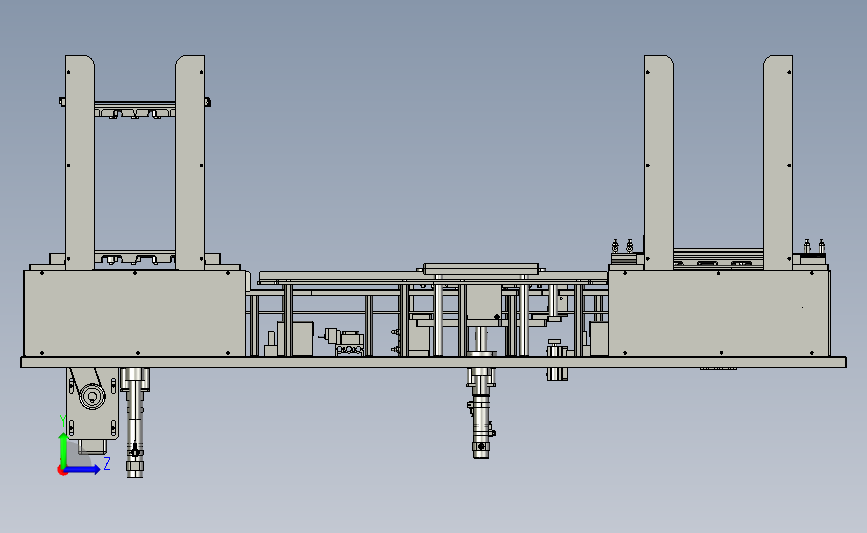Image resolution: width=867 pixels, height=533 pixels.
Task: Select the rightmost tall upright column
Action: click(778, 162)
